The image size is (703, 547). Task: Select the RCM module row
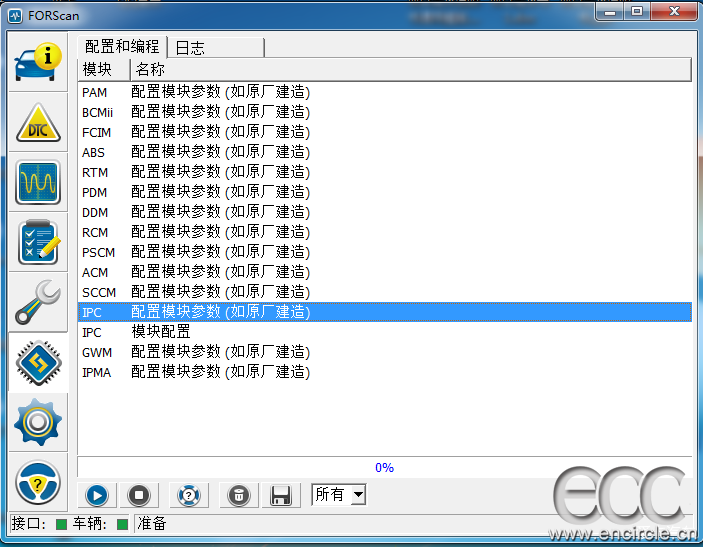(385, 232)
